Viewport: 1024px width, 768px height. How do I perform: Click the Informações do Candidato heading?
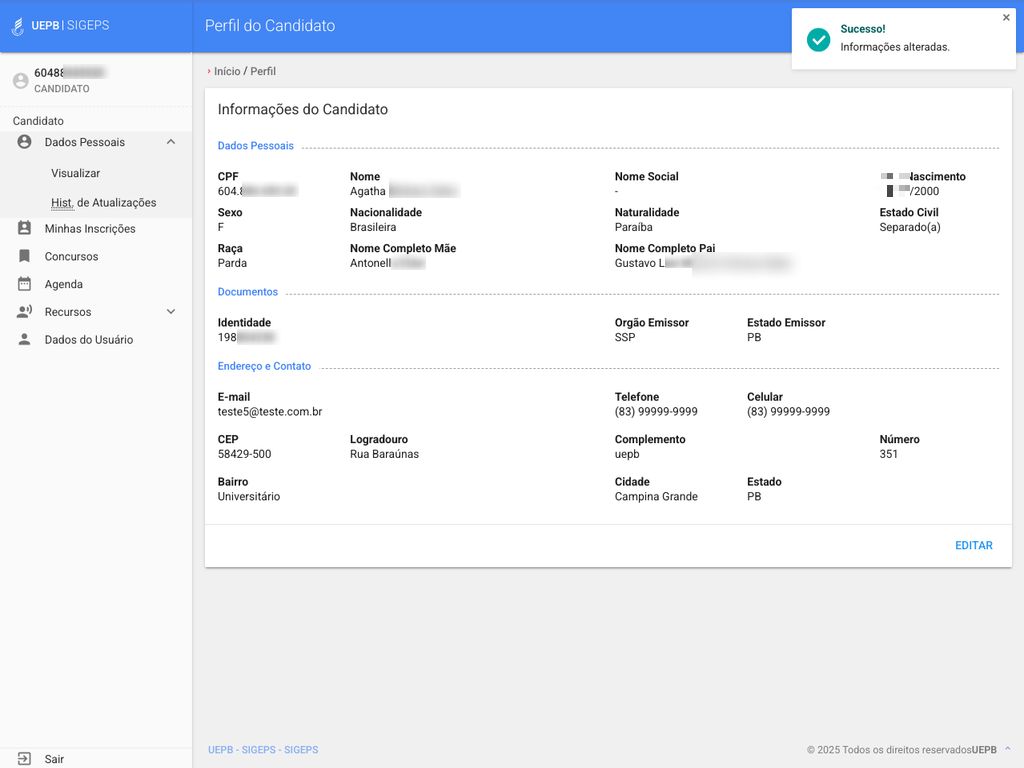click(x=302, y=109)
